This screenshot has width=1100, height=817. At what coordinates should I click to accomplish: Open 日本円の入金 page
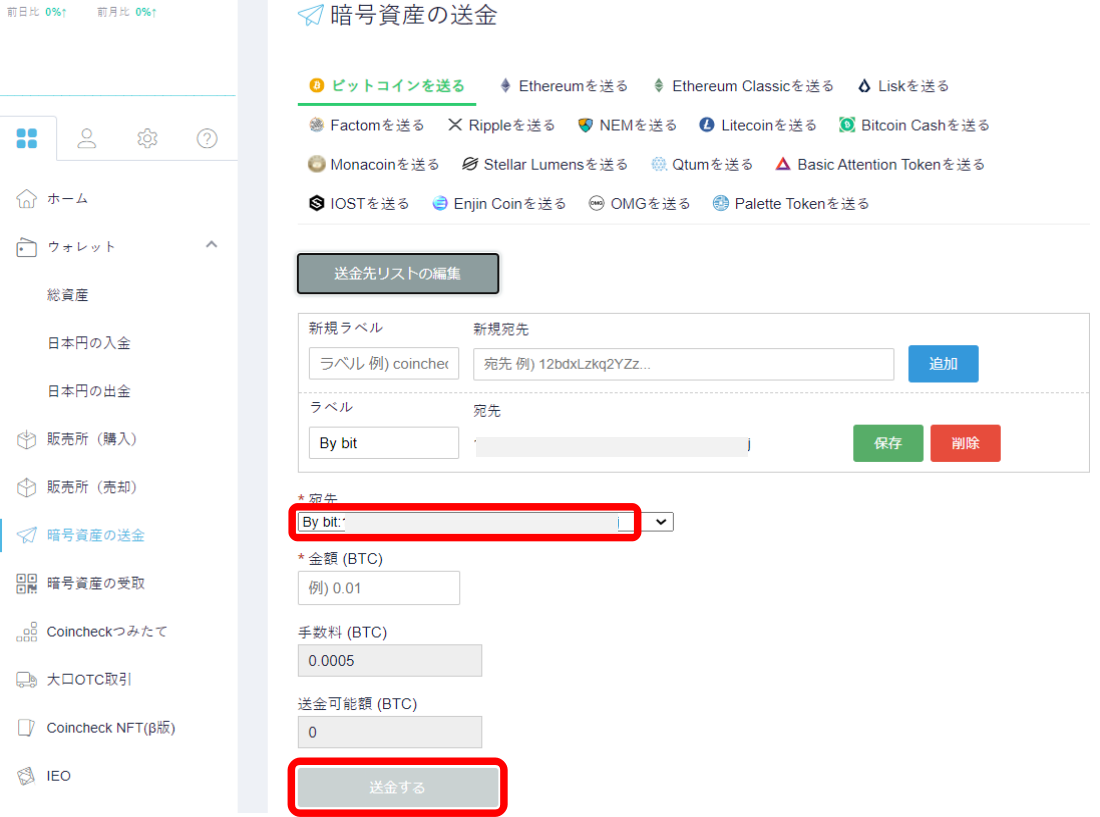tap(88, 343)
